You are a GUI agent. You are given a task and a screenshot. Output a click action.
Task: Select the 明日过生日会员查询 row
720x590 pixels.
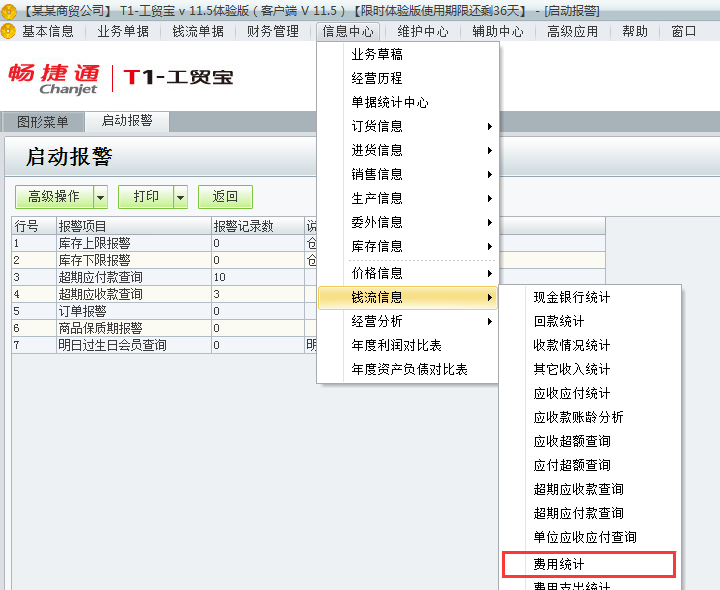click(164, 345)
